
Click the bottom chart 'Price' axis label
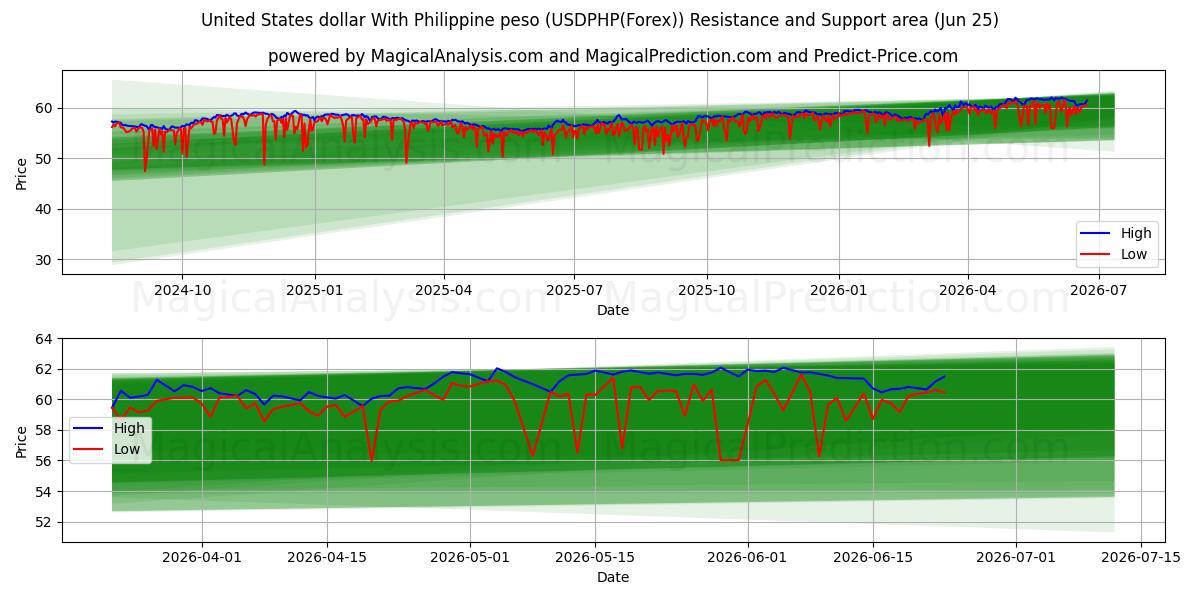(x=22, y=440)
